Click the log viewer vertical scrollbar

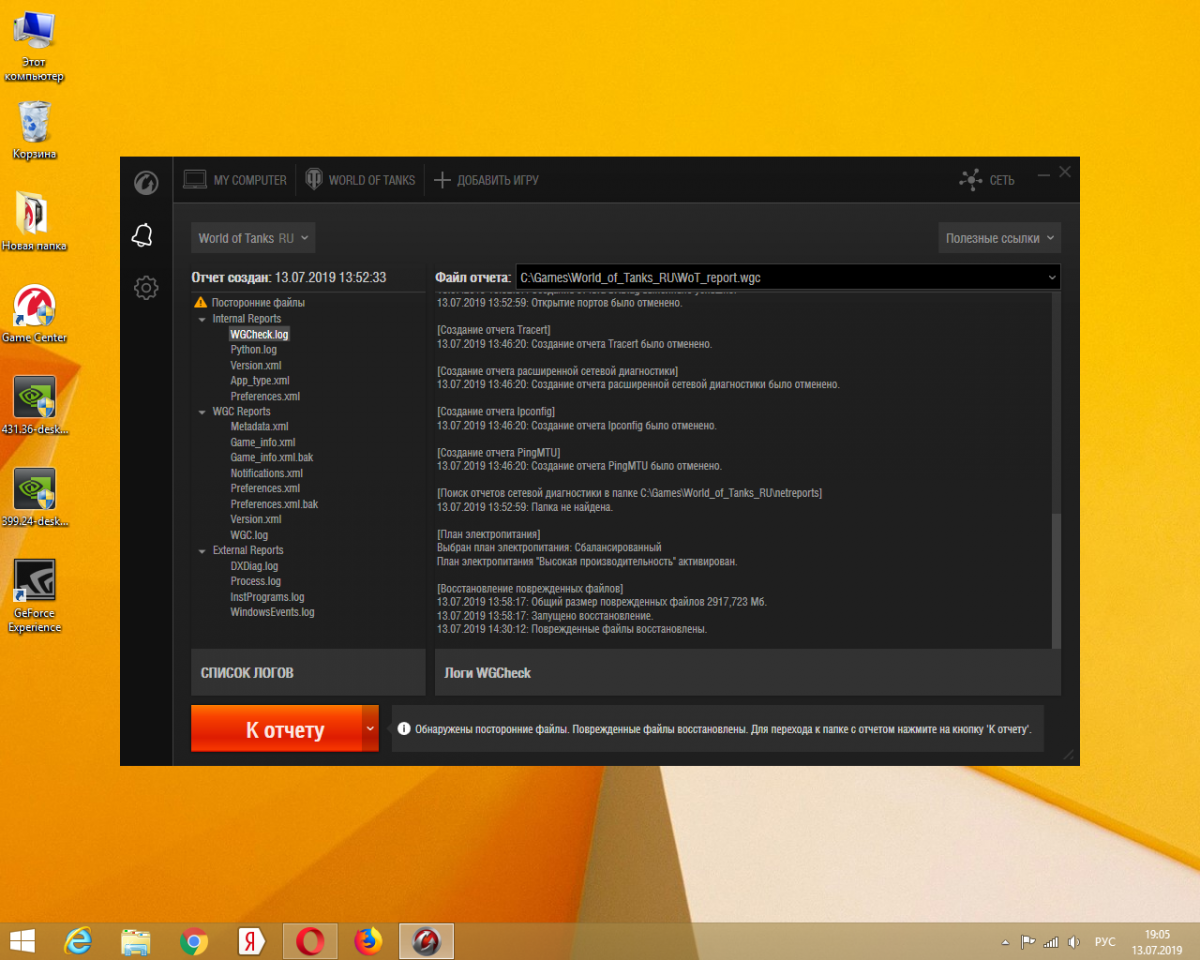pyautogui.click(x=1055, y=580)
